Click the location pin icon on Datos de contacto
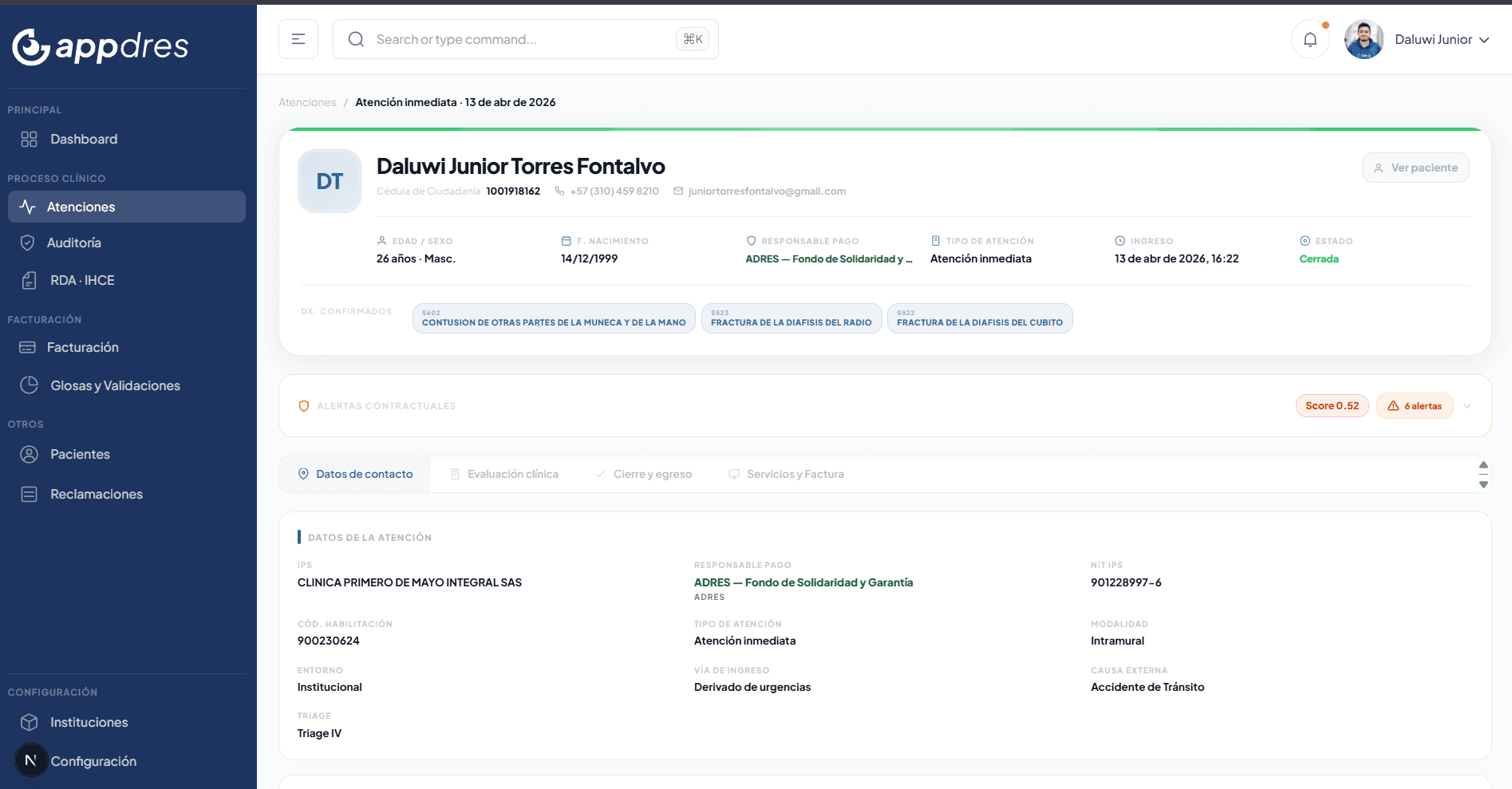Image resolution: width=1512 pixels, height=789 pixels. click(303, 474)
